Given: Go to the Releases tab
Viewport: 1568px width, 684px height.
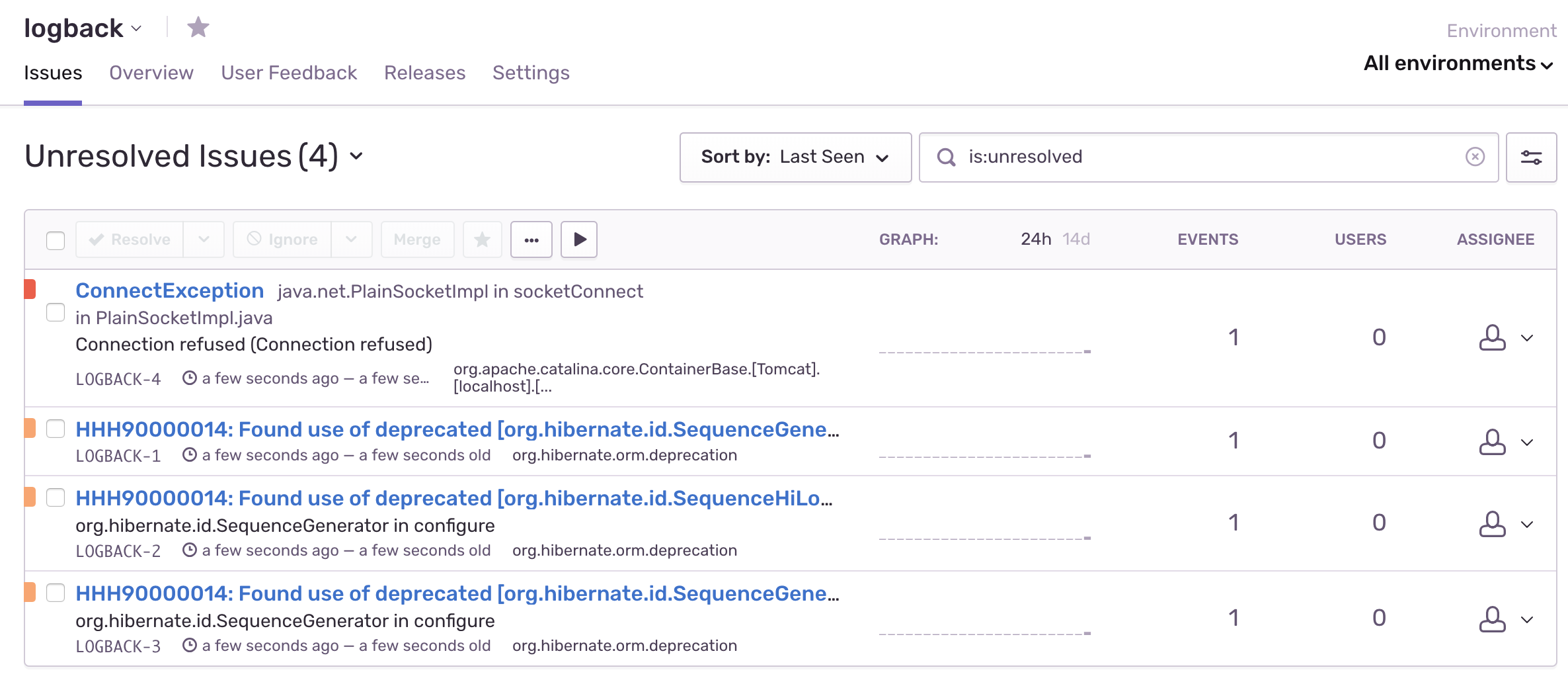Looking at the screenshot, I should coord(424,73).
